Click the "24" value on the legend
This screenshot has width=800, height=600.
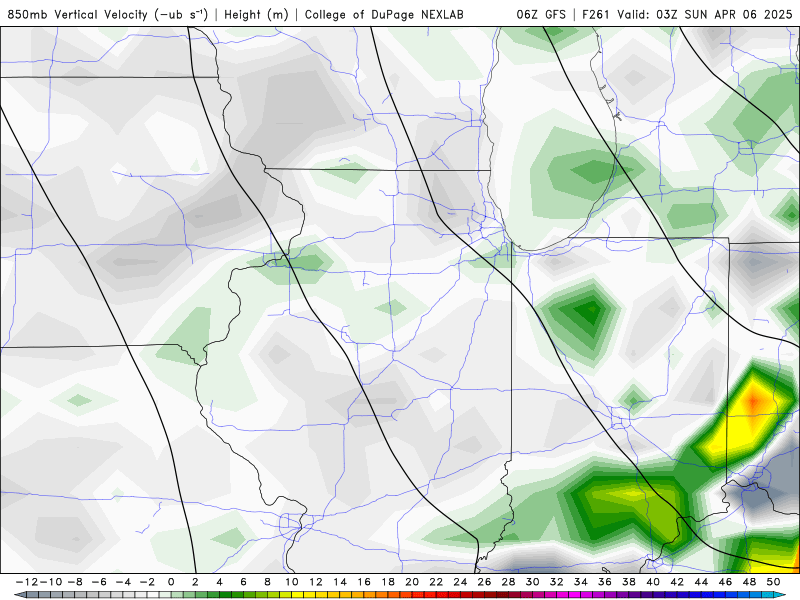click(460, 582)
